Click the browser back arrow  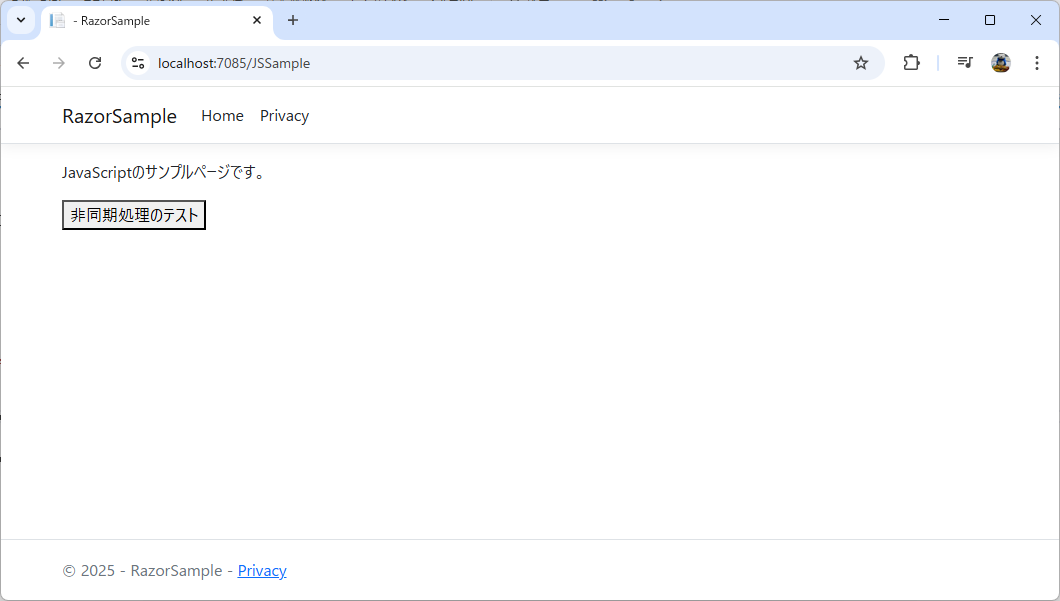point(23,63)
